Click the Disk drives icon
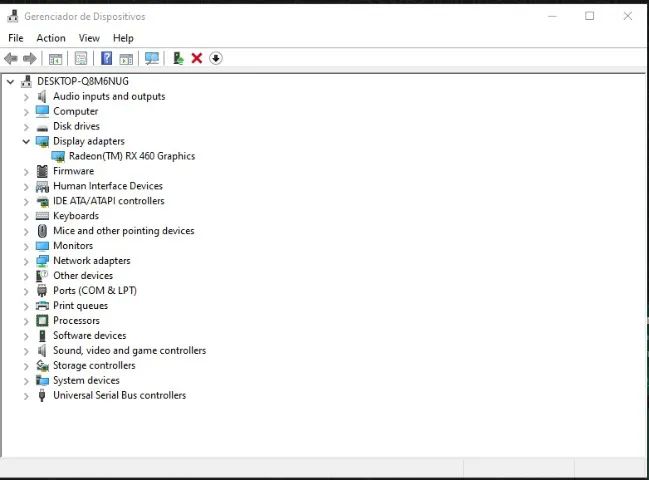The height and width of the screenshot is (480, 649). (x=42, y=127)
